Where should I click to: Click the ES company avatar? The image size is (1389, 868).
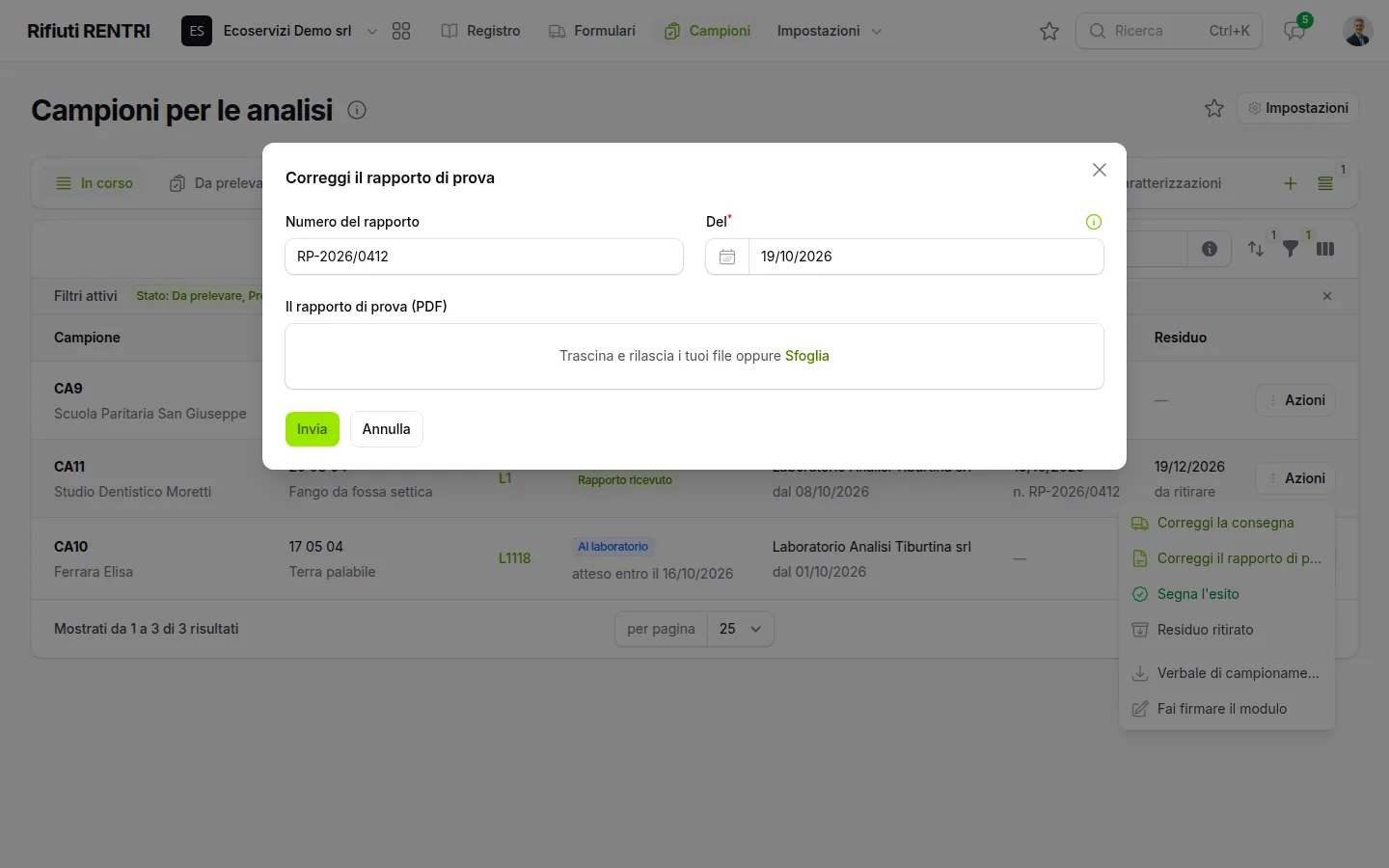(197, 31)
